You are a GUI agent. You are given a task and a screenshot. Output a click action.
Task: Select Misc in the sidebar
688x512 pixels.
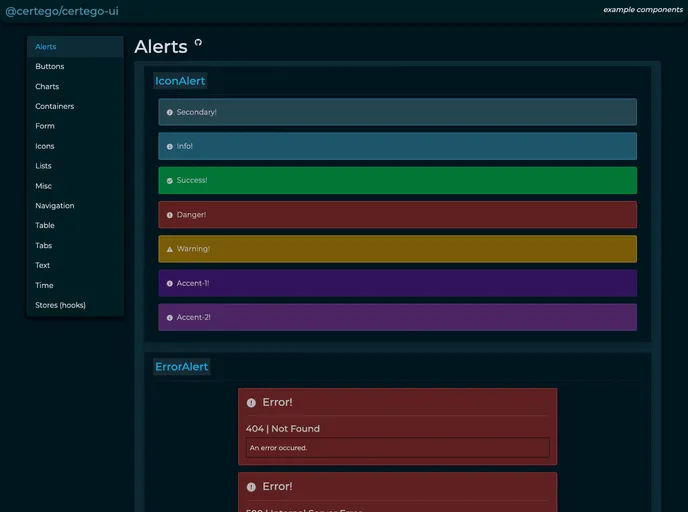(75, 186)
